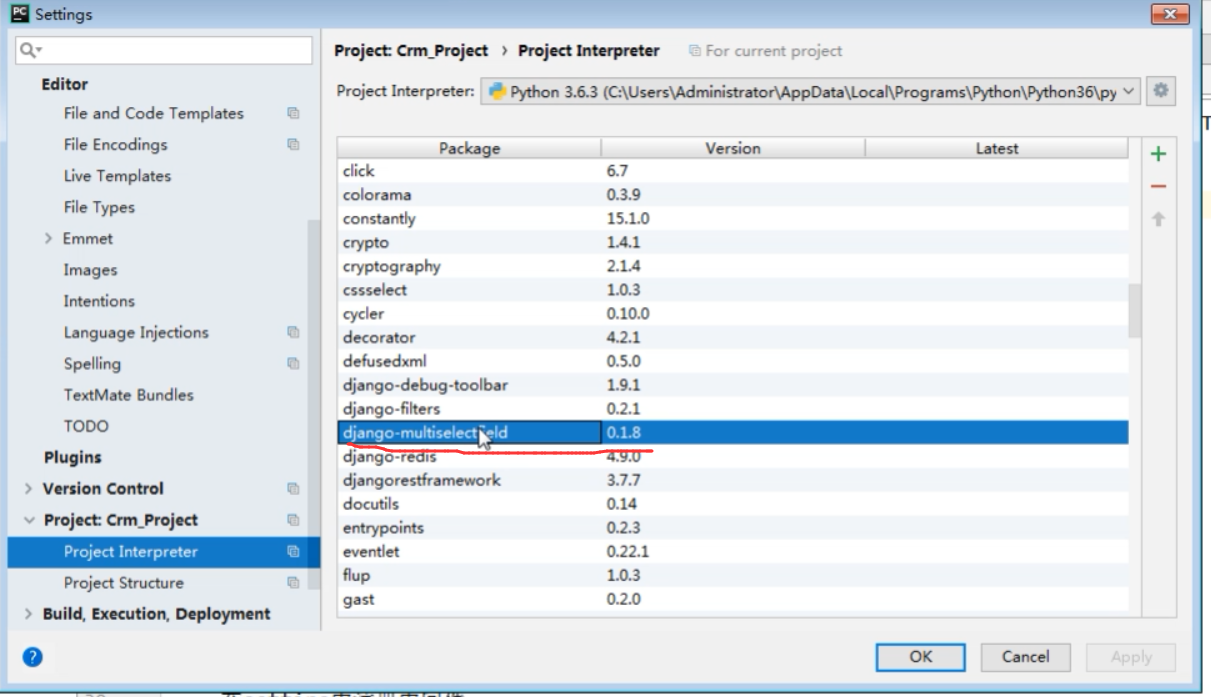Expand Build, Execution, Deployment section
The image size is (1211, 697).
point(28,613)
